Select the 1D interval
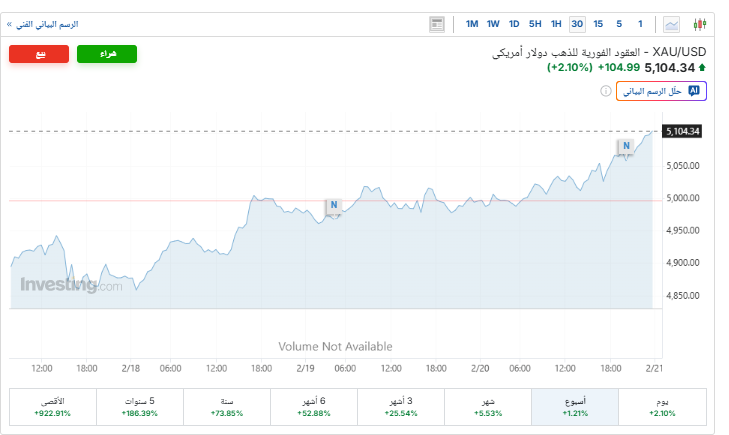The image size is (729, 435). pyautogui.click(x=514, y=24)
